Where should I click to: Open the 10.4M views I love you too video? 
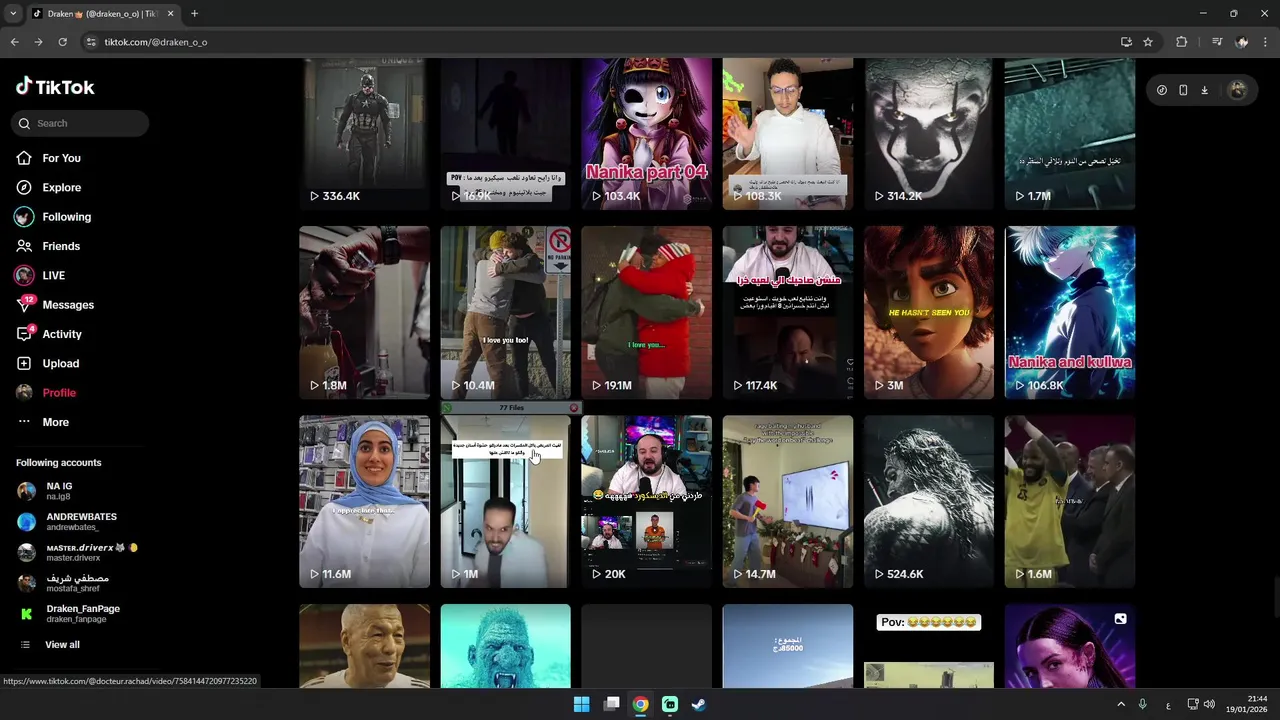[505, 312]
